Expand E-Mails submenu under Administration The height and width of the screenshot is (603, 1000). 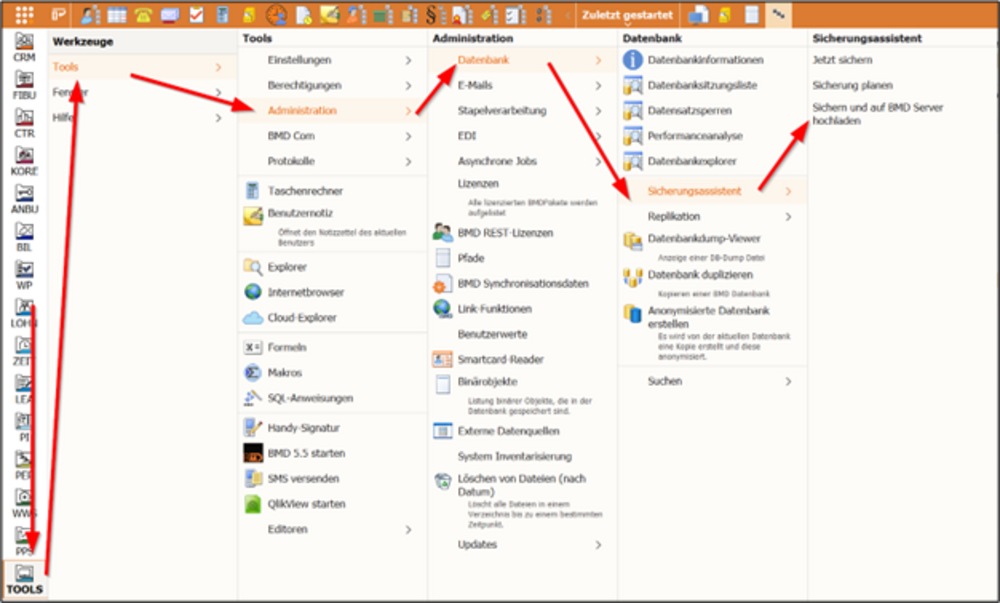point(522,85)
